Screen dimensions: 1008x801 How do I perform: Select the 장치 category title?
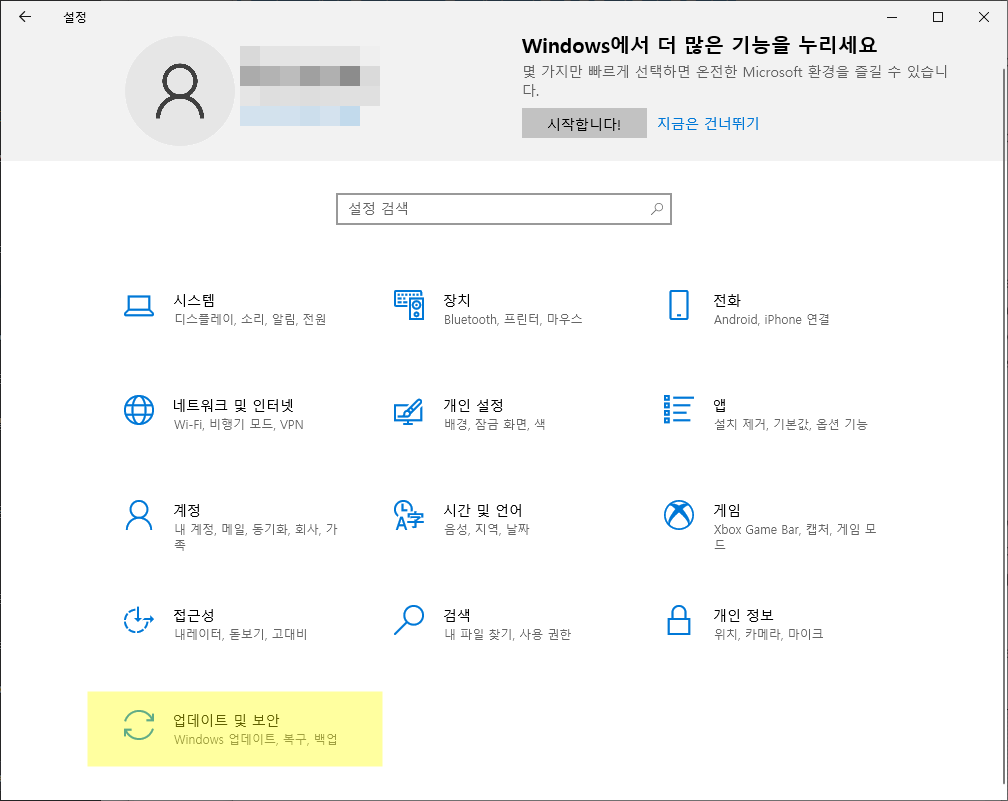point(457,300)
